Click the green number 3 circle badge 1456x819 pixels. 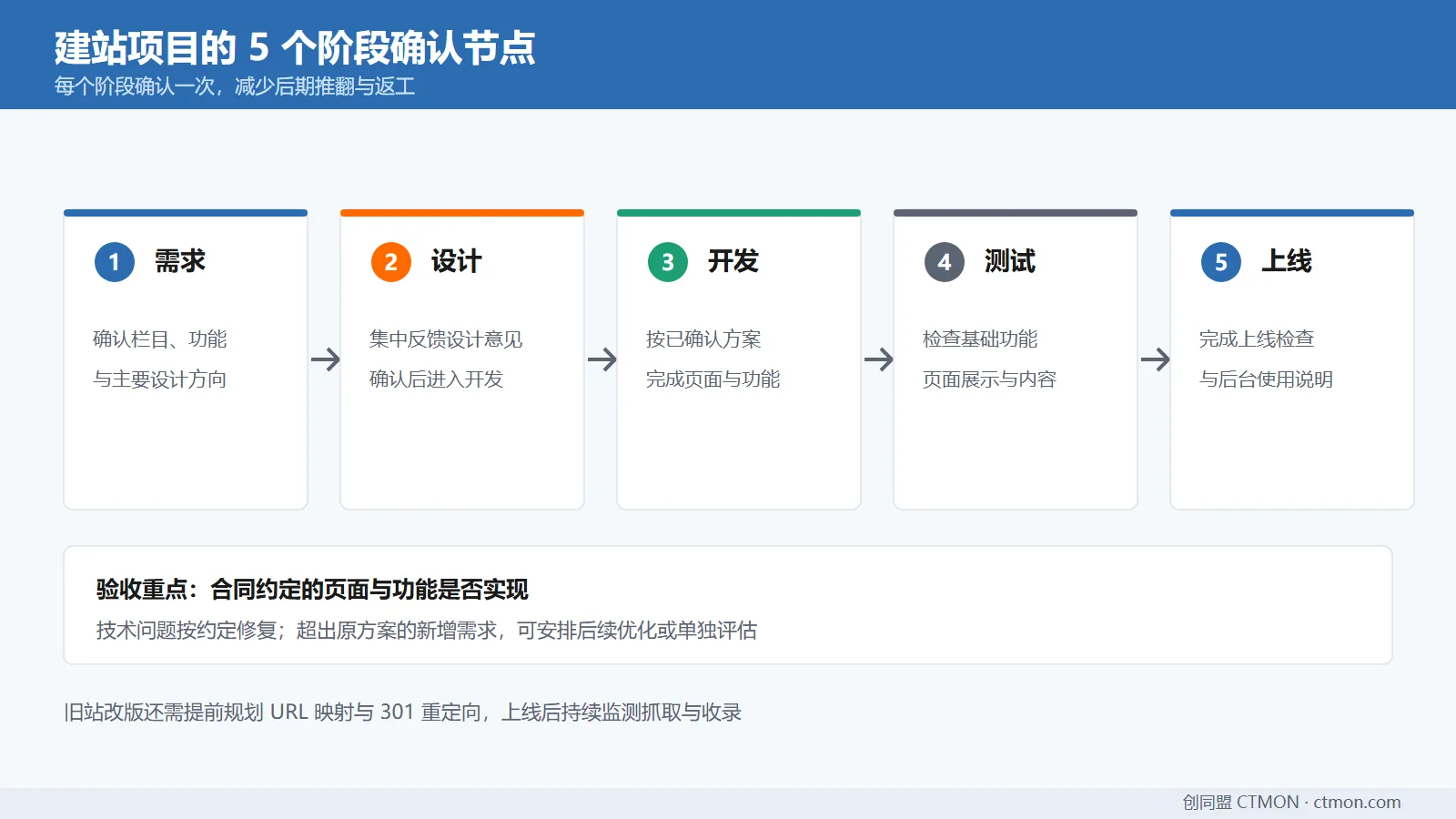668,262
